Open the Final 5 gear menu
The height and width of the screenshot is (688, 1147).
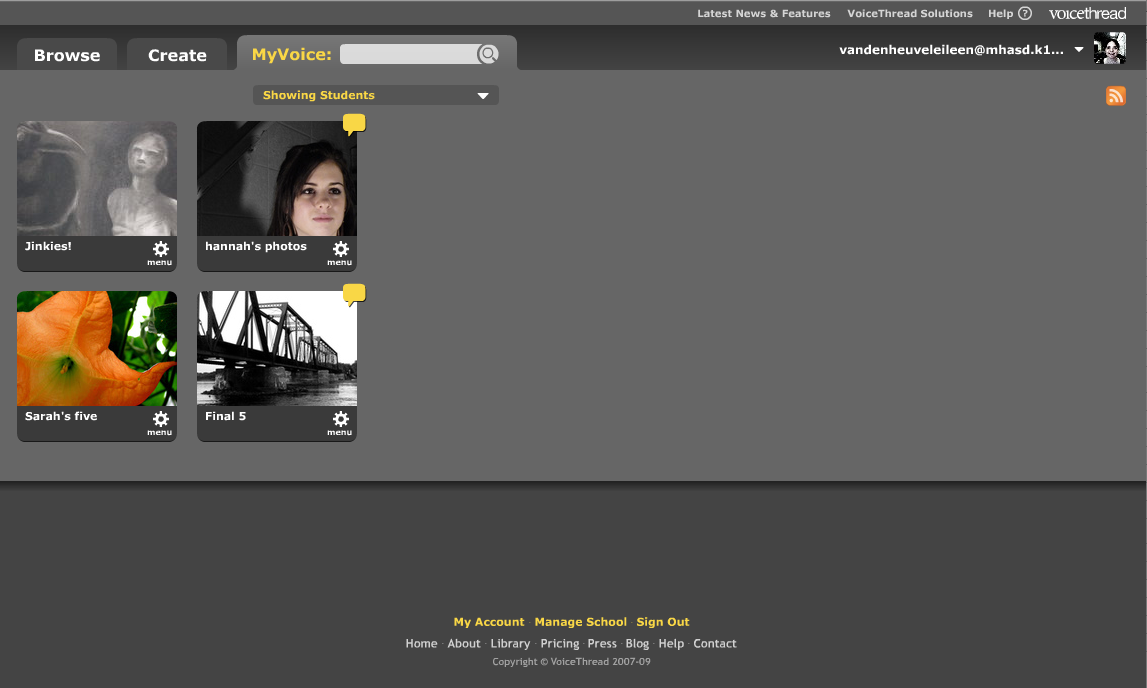point(340,420)
